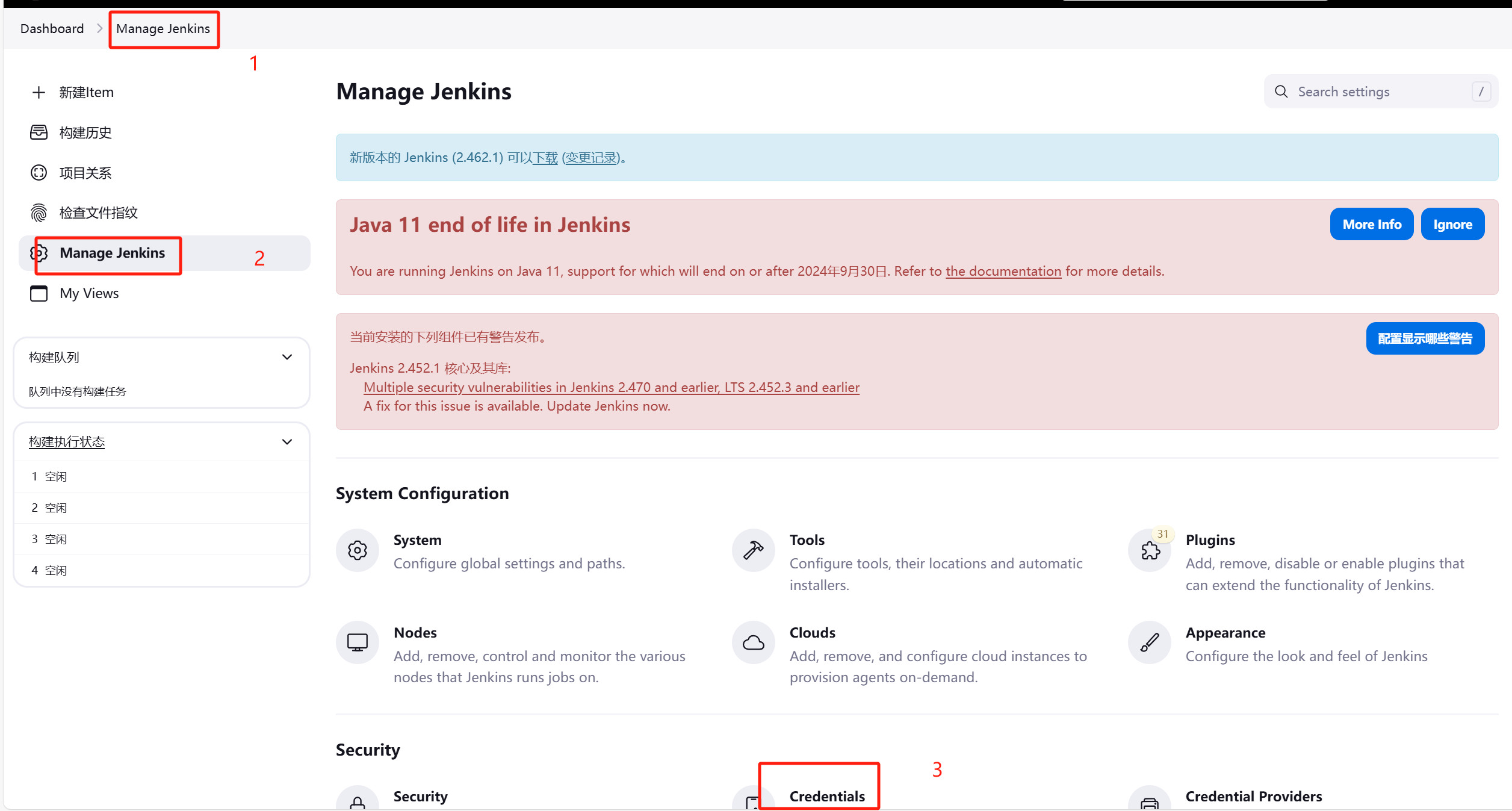Open 'the documentation' link
This screenshot has height=811, width=1512.
tap(1003, 271)
